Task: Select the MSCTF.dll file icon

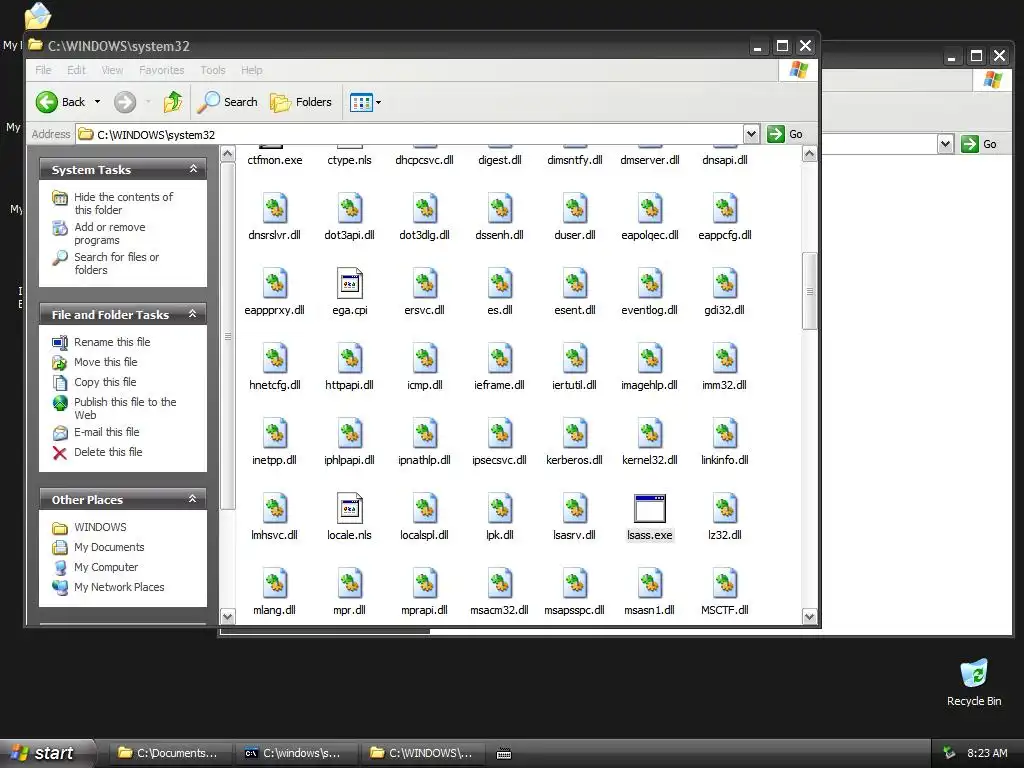Action: click(x=725, y=584)
